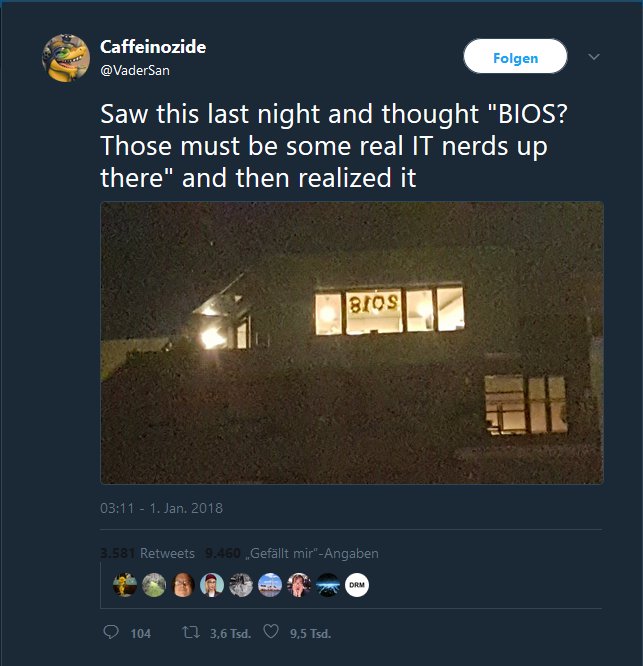
Task: Click the retweet arrows icon
Action: click(191, 633)
